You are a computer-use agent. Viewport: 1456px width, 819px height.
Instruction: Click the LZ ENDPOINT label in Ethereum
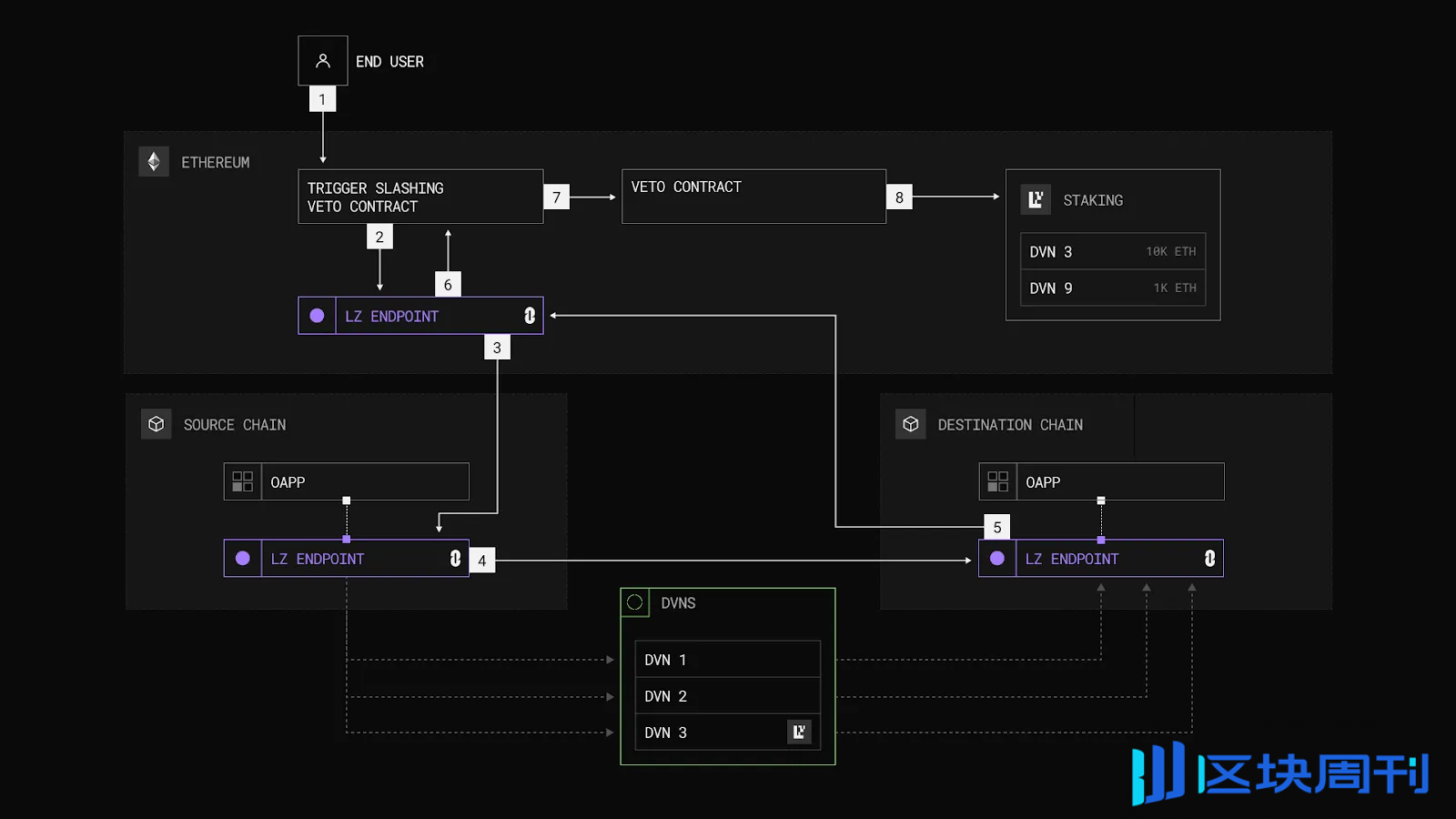(391, 317)
